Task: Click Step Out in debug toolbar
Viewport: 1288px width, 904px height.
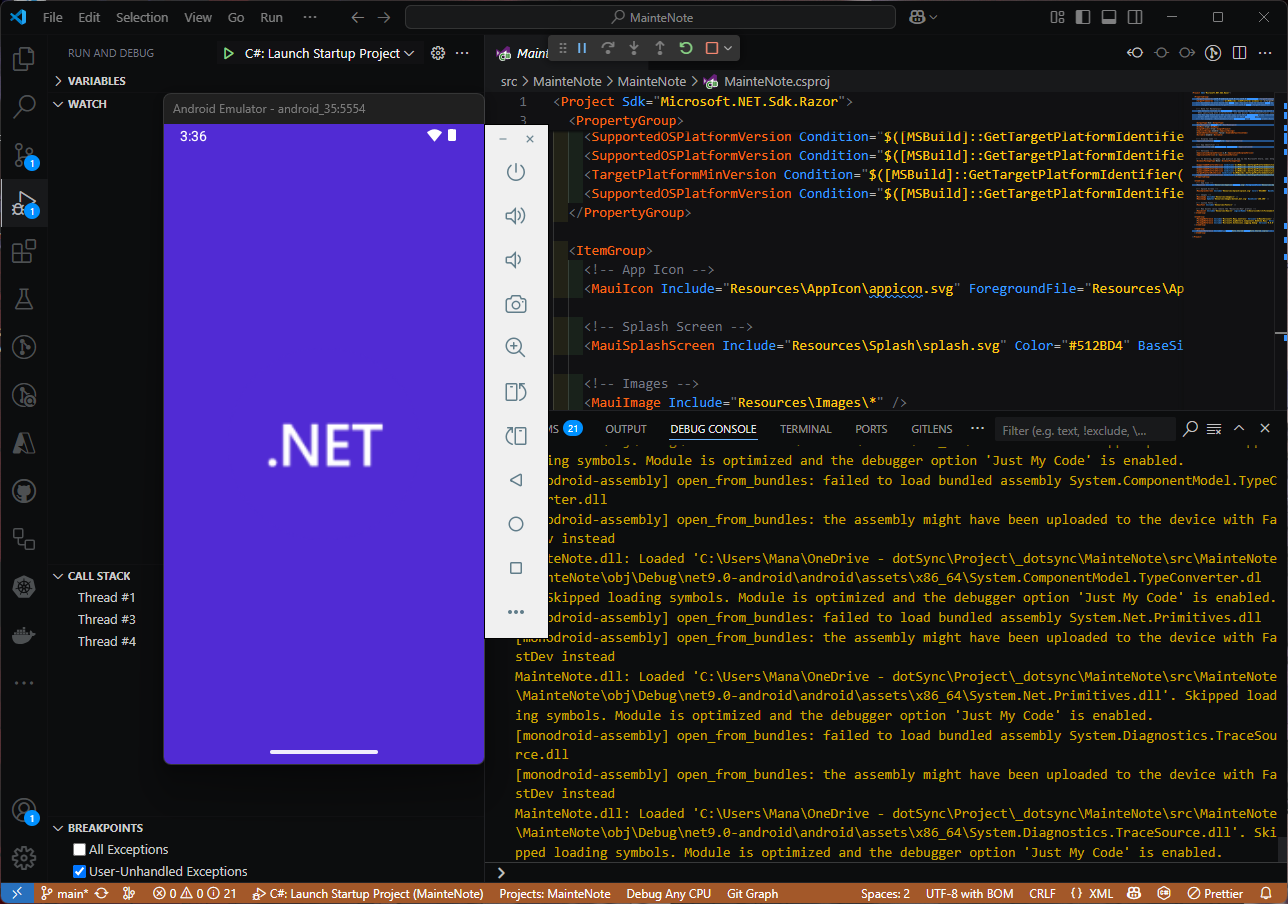Action: pyautogui.click(x=660, y=48)
